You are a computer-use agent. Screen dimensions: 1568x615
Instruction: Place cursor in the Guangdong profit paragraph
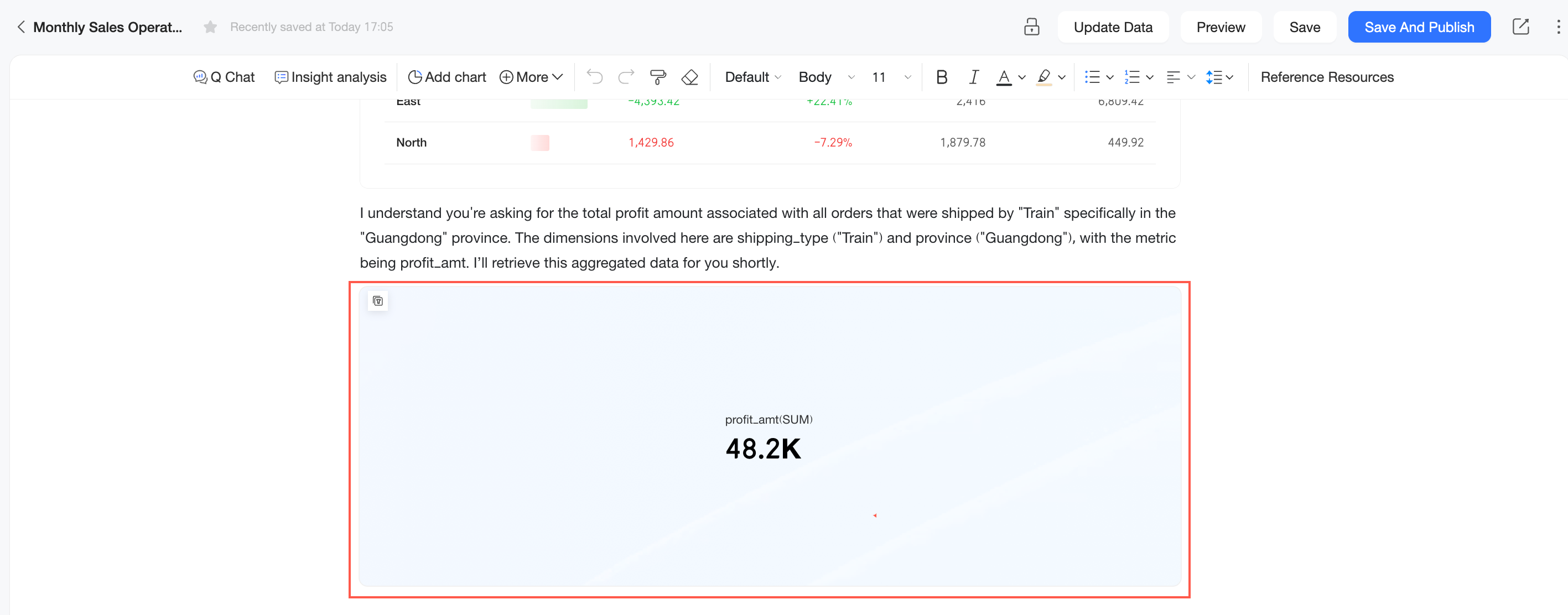pos(767,238)
